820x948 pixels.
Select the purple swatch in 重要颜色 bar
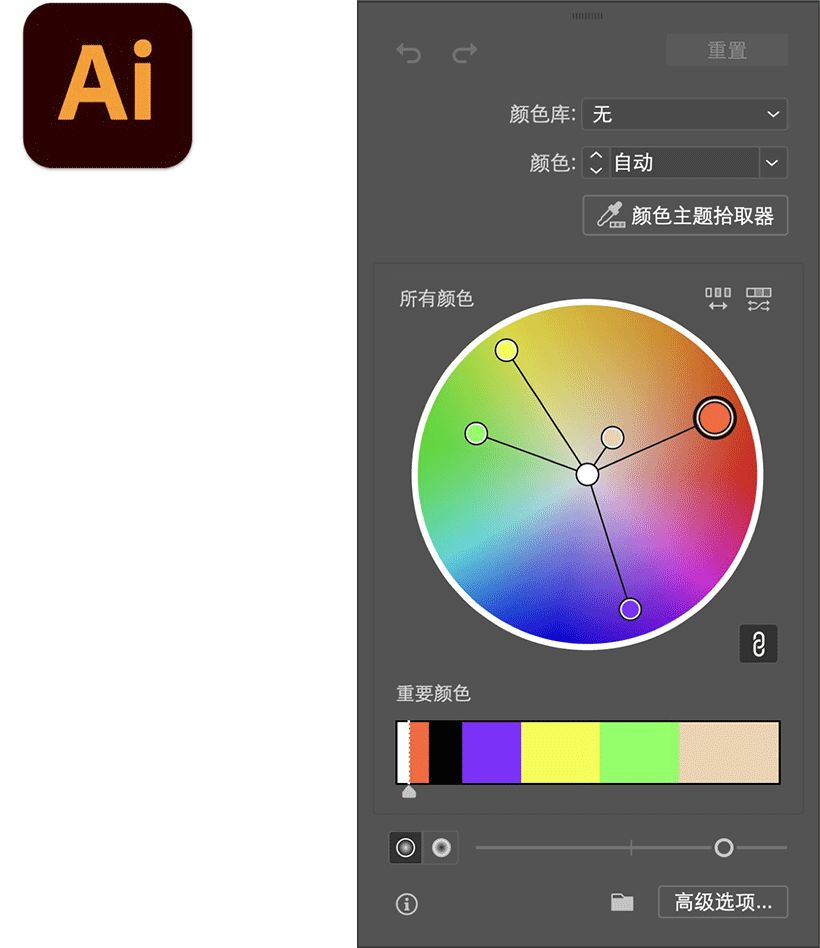click(490, 752)
